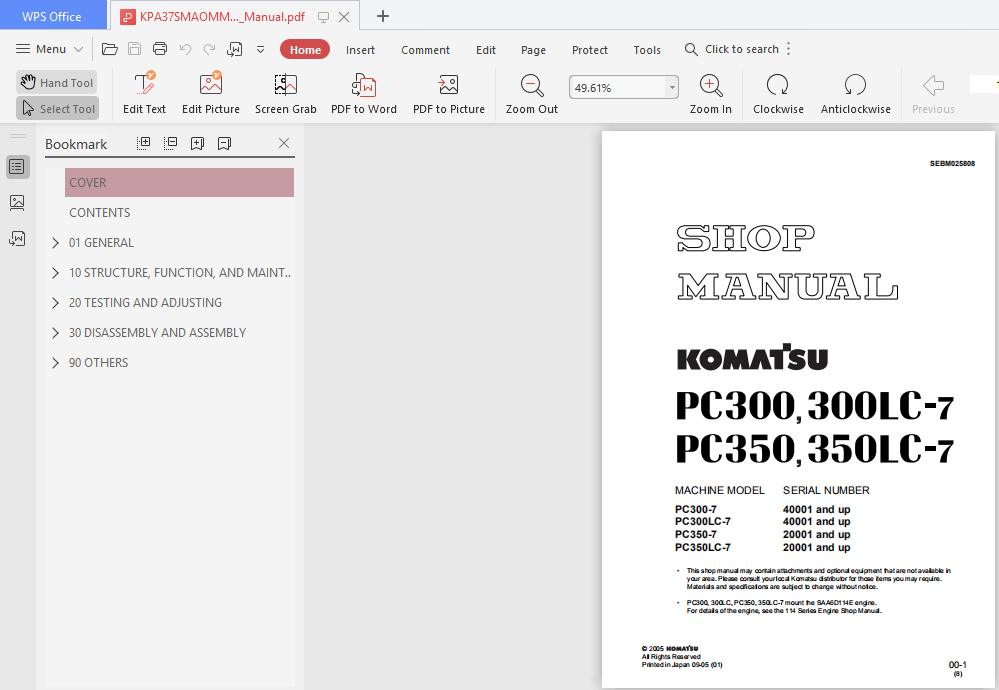The height and width of the screenshot is (690, 999).
Task: Expand the 30 DISASSEMBLY AND ASSEMBLY bookmark
Action: [55, 333]
